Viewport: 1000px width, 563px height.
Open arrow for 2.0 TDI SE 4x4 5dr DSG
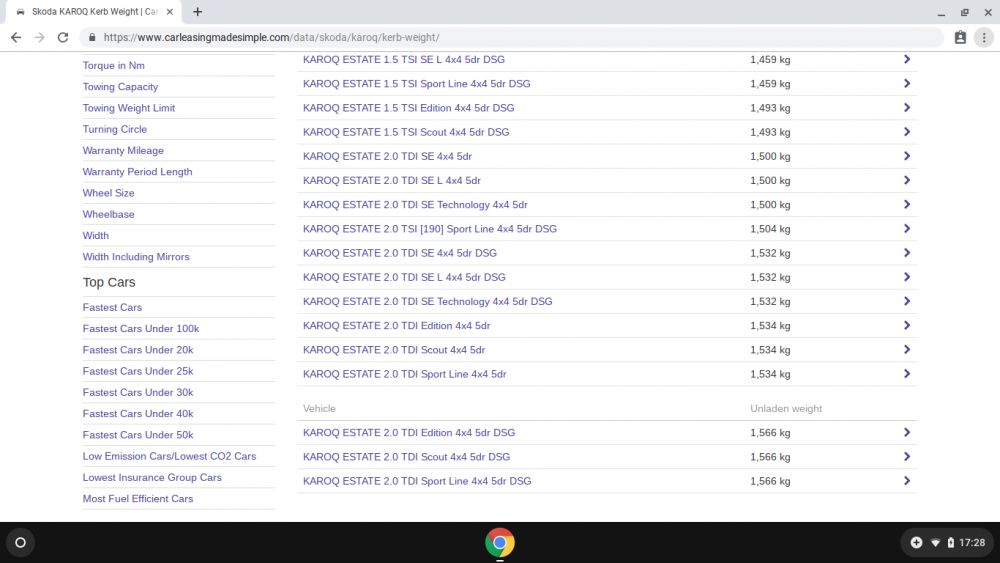(907, 253)
